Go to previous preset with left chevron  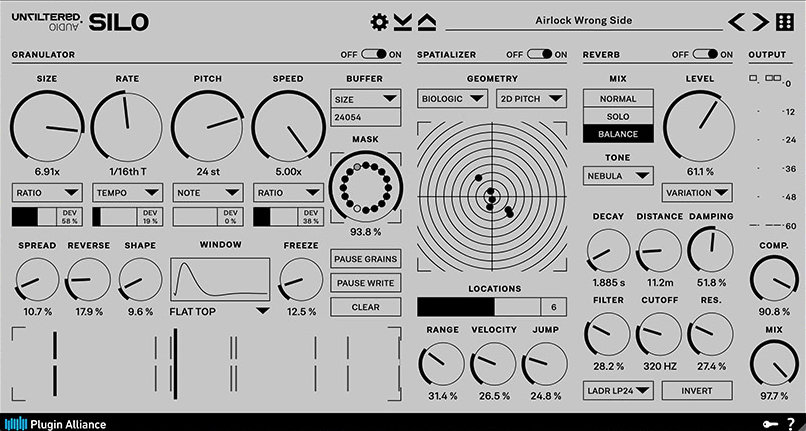(737, 22)
